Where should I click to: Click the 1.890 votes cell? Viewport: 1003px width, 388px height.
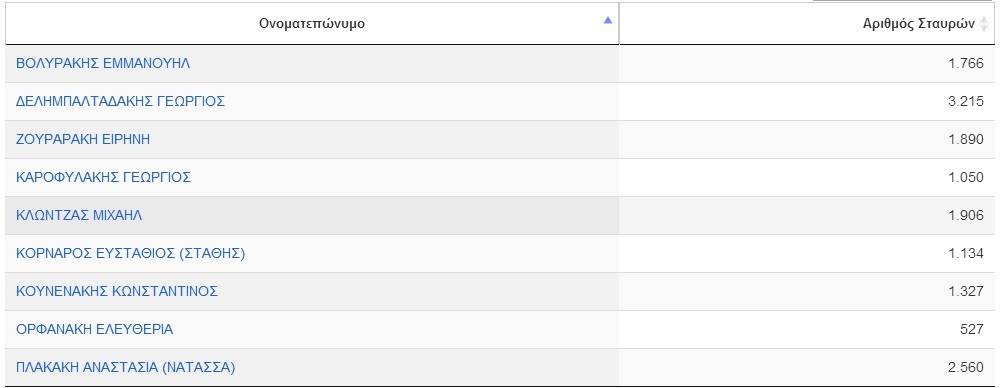807,139
